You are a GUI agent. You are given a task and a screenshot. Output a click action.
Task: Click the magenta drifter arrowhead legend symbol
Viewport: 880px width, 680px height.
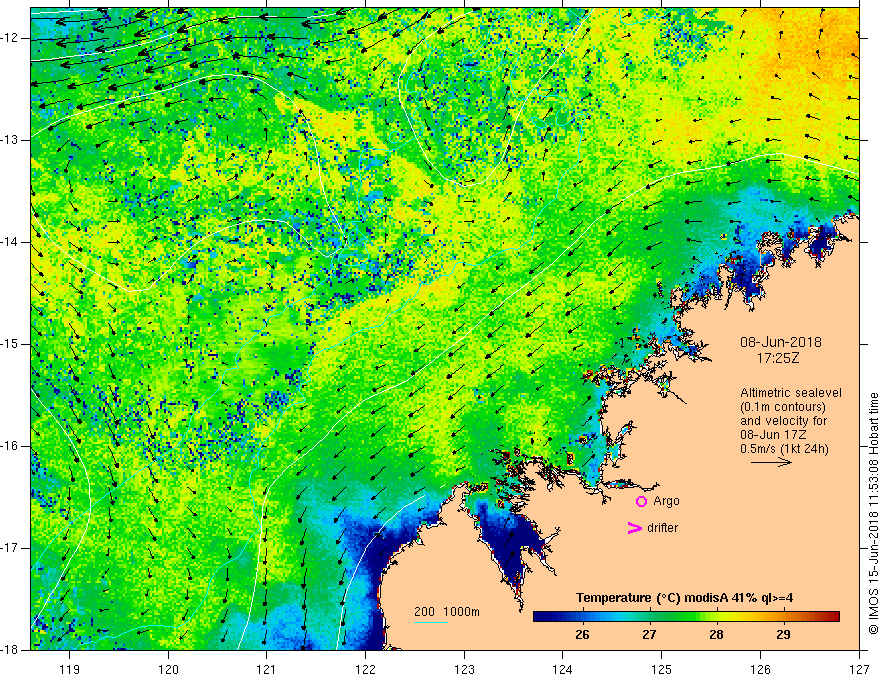coord(634,528)
